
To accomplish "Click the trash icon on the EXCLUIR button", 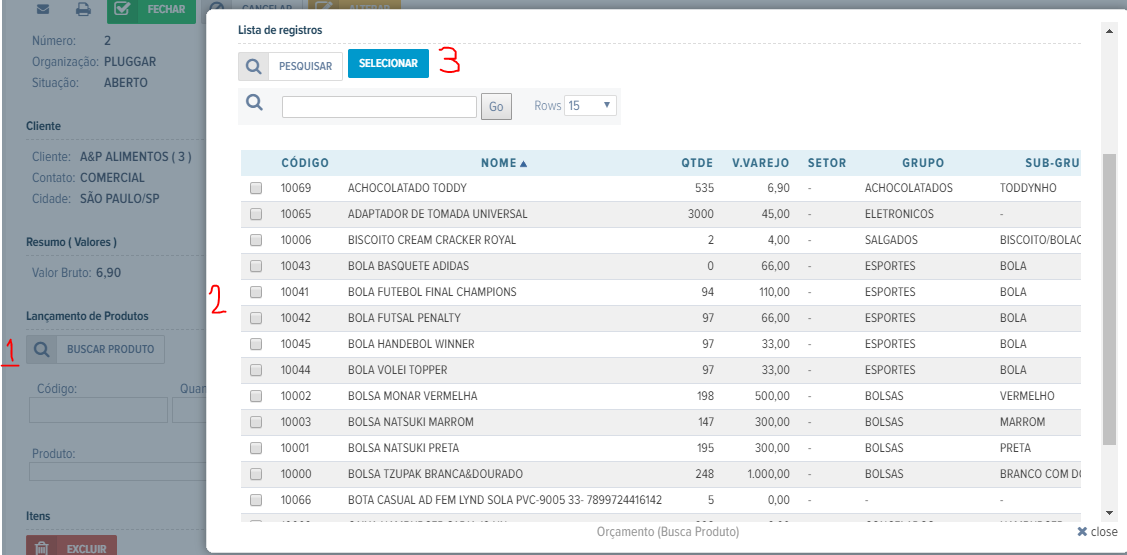I will coord(42,548).
